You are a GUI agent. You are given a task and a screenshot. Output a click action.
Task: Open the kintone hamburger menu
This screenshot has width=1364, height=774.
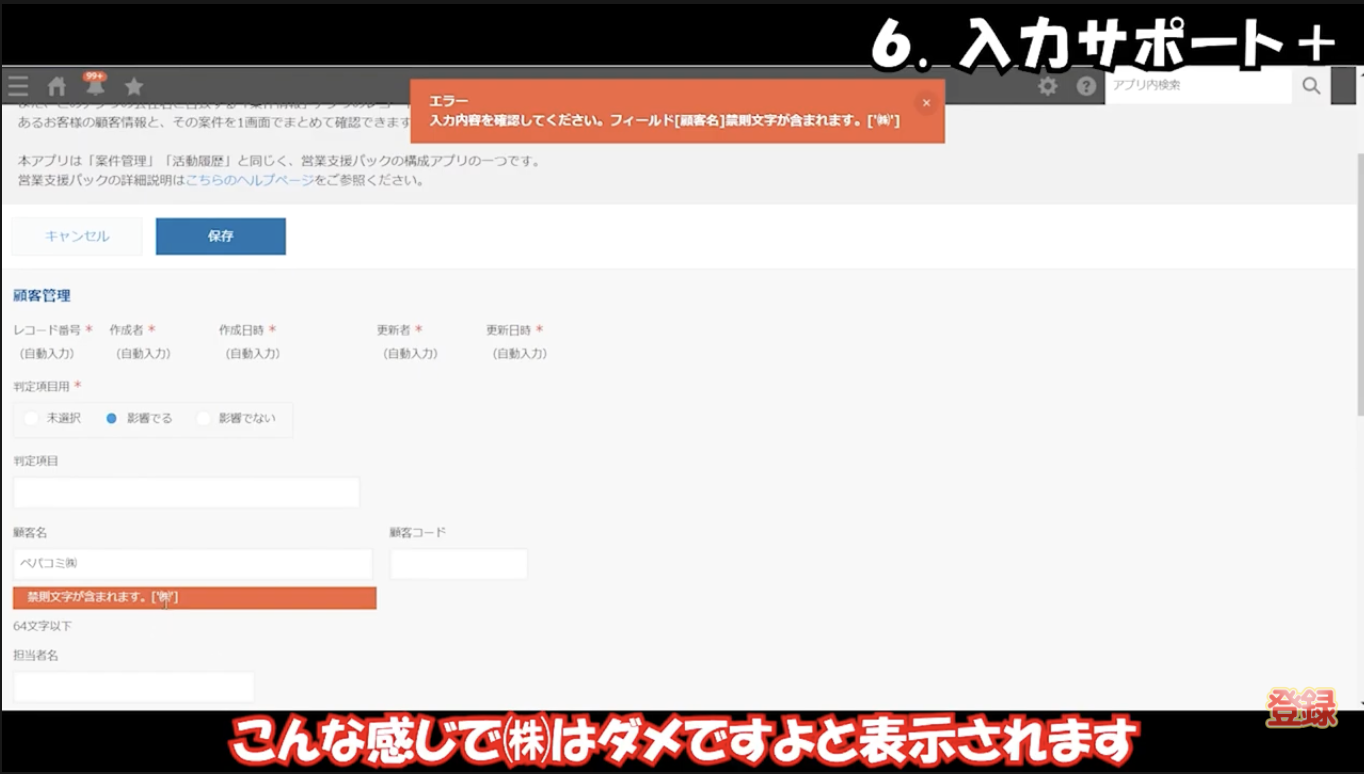(17, 85)
